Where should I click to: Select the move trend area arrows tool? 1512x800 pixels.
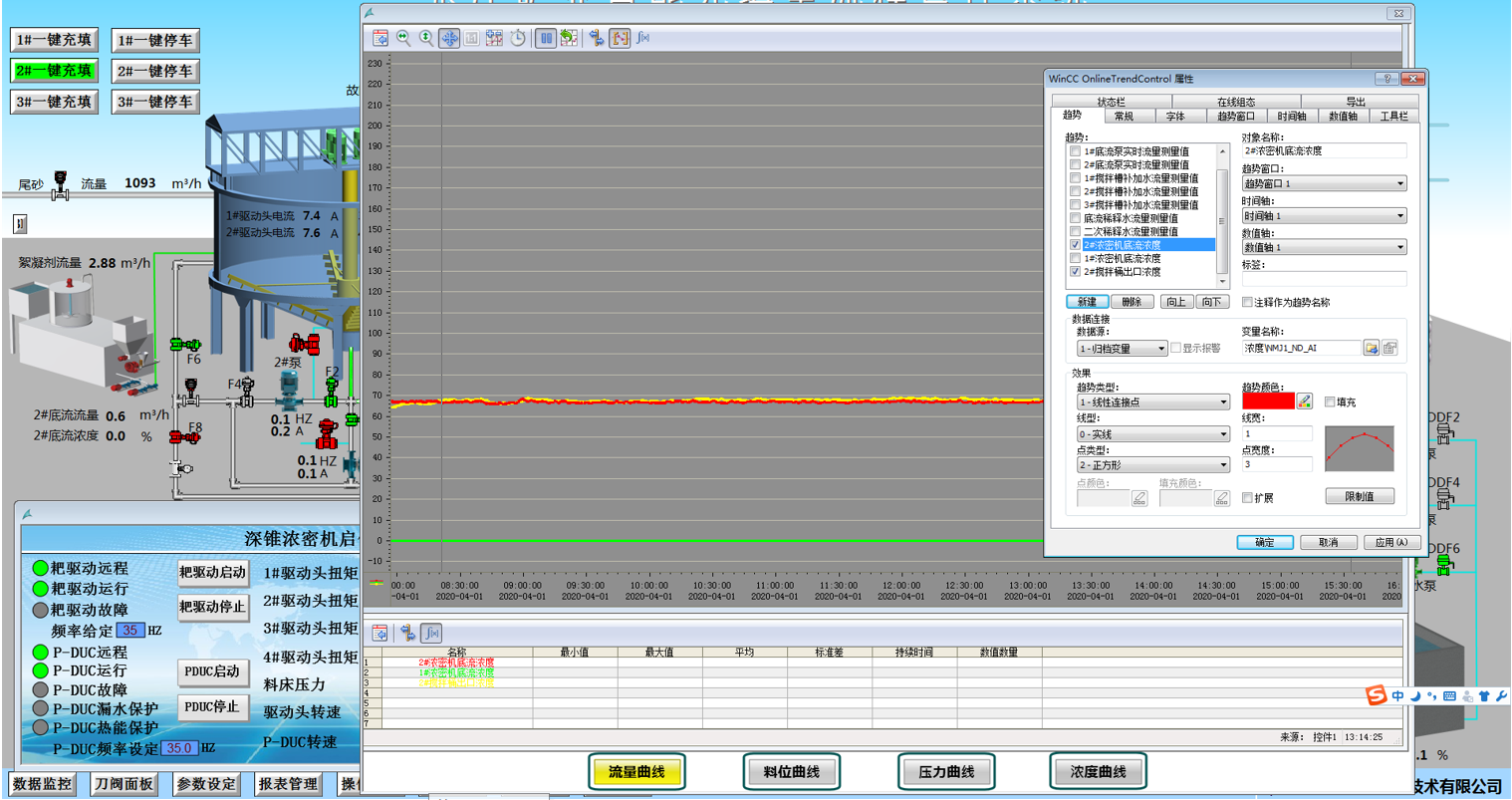tap(449, 38)
